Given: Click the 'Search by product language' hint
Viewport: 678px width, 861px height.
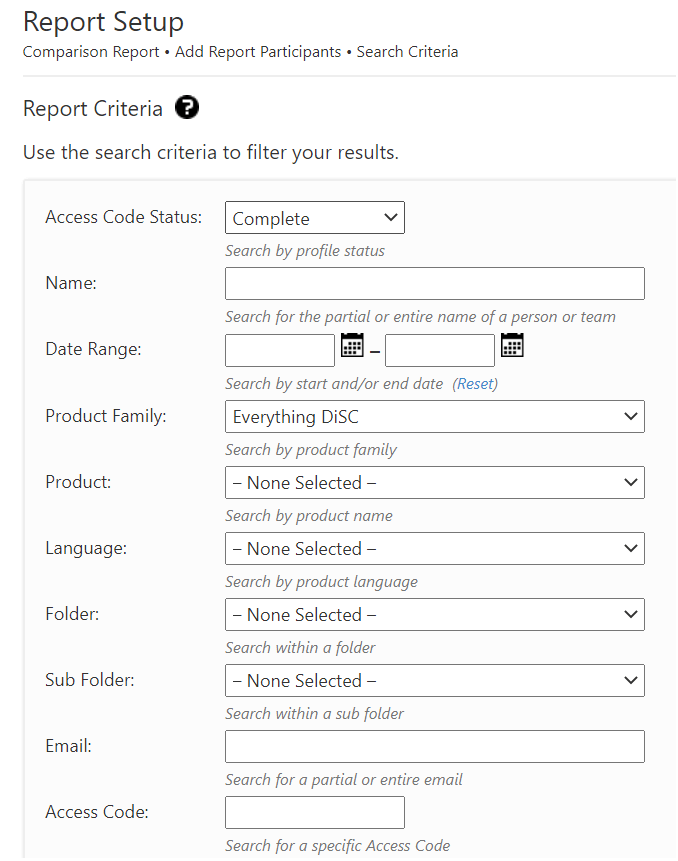Looking at the screenshot, I should pyautogui.click(x=321, y=582).
